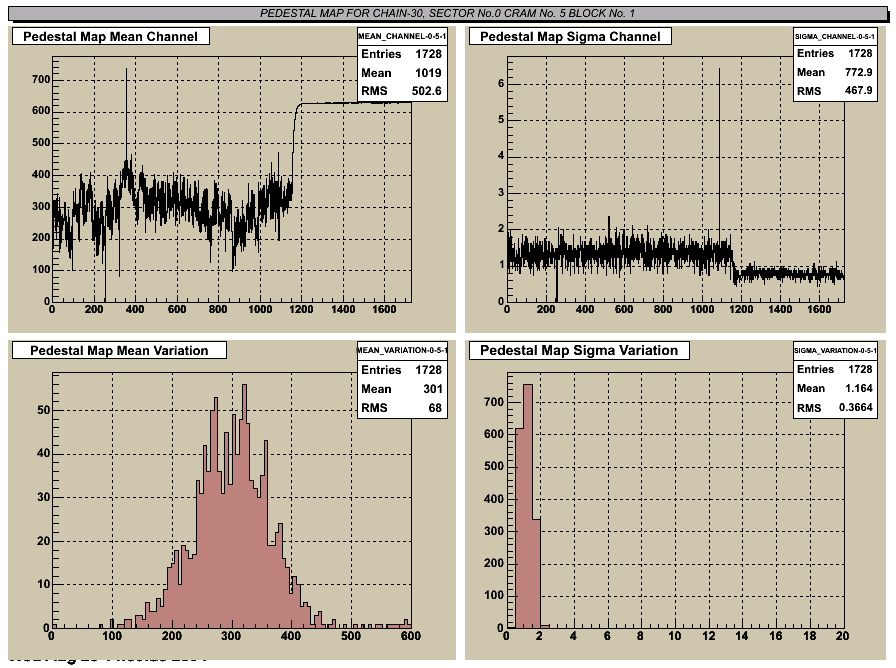This screenshot has width=896, height=668.
Task: Click 'RMS 0.3664' in Sigma Variation stats
Action: click(834, 407)
